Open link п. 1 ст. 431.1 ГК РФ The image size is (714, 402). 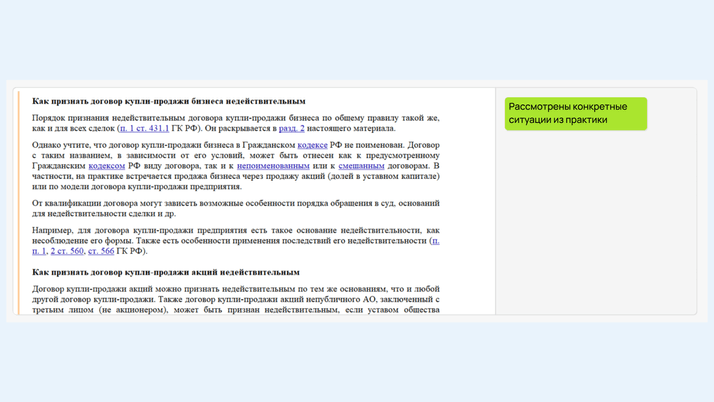pos(144,128)
